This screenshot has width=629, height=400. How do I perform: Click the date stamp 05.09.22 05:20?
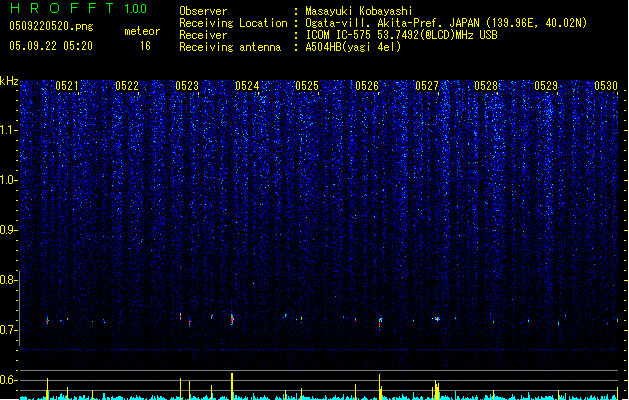[x=51, y=46]
